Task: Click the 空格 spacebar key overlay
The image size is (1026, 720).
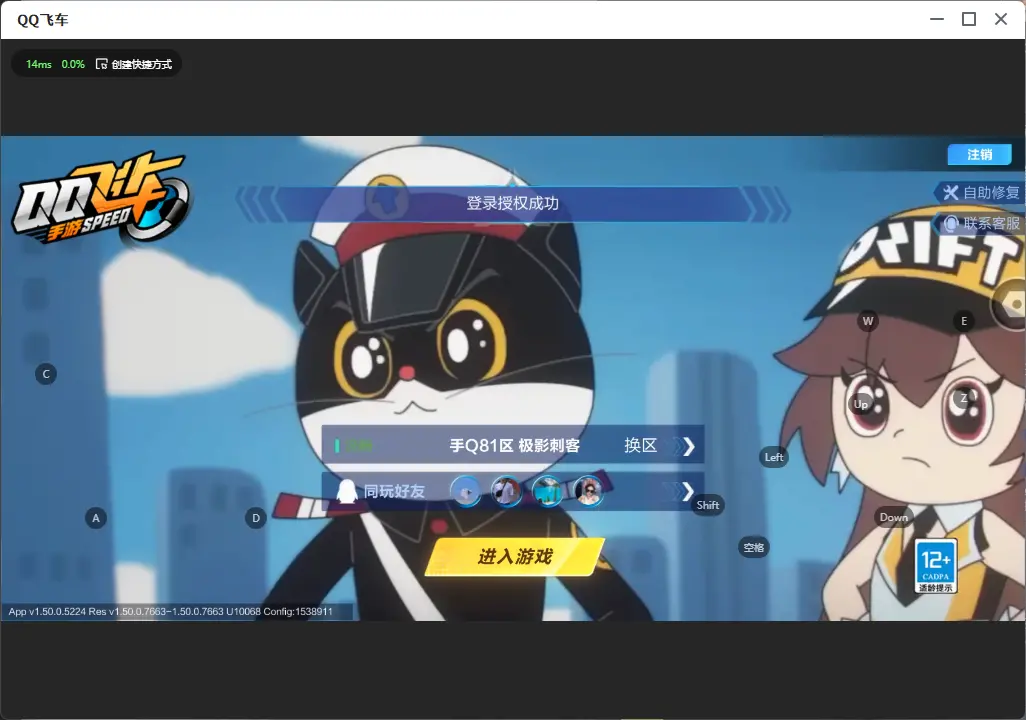Action: click(754, 547)
